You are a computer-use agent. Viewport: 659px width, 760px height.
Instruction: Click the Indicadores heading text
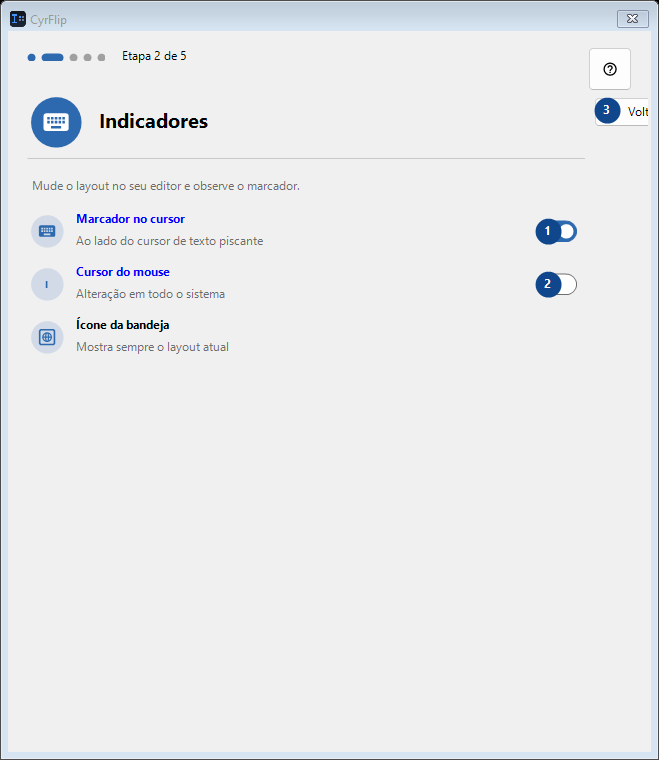154,122
